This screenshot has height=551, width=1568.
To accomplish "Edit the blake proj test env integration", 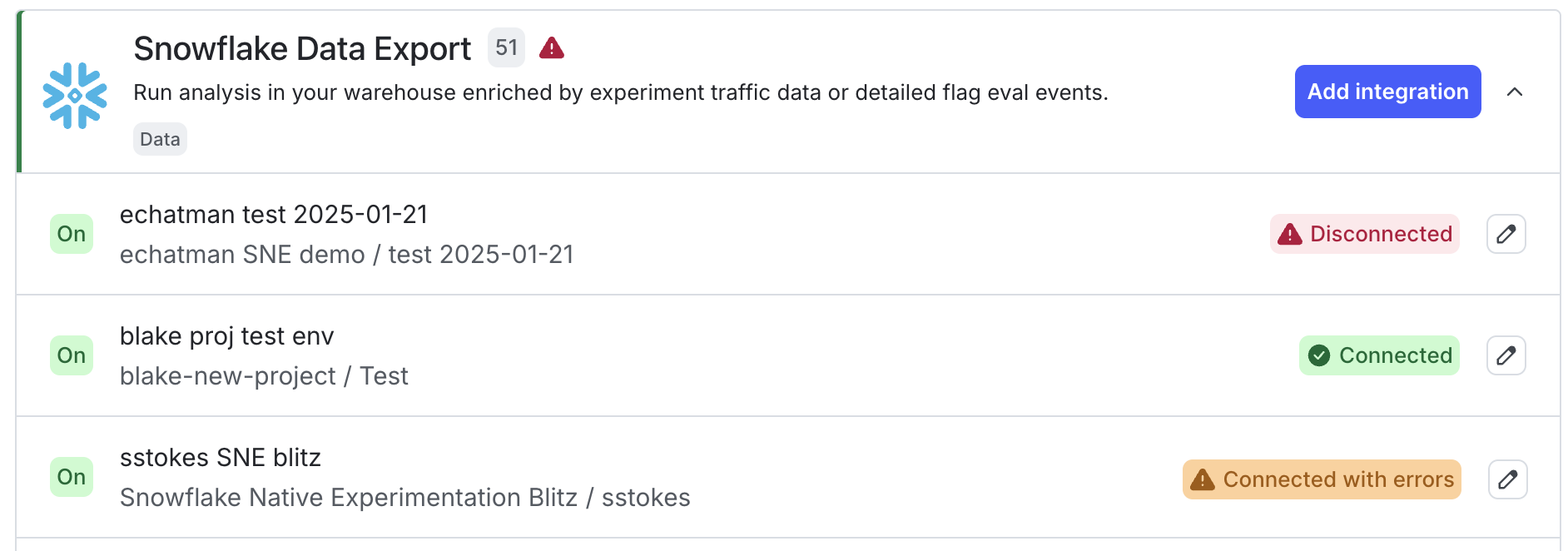I will click(x=1505, y=355).
